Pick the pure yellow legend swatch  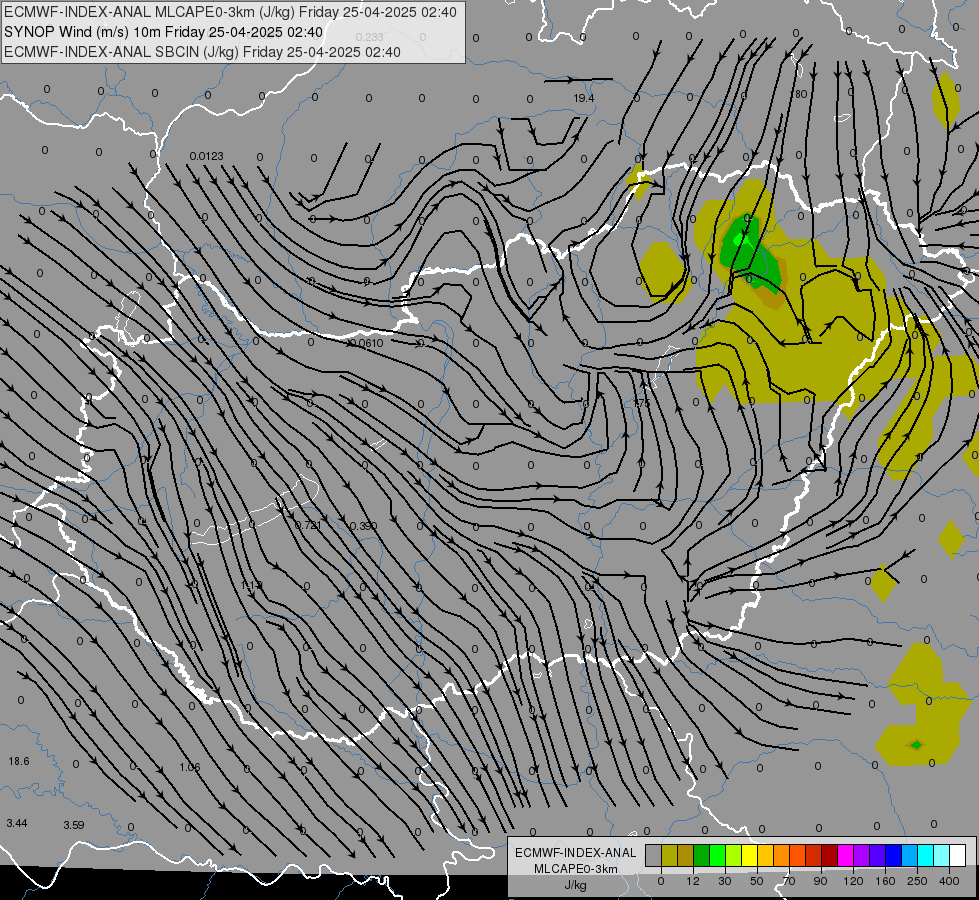750,856
